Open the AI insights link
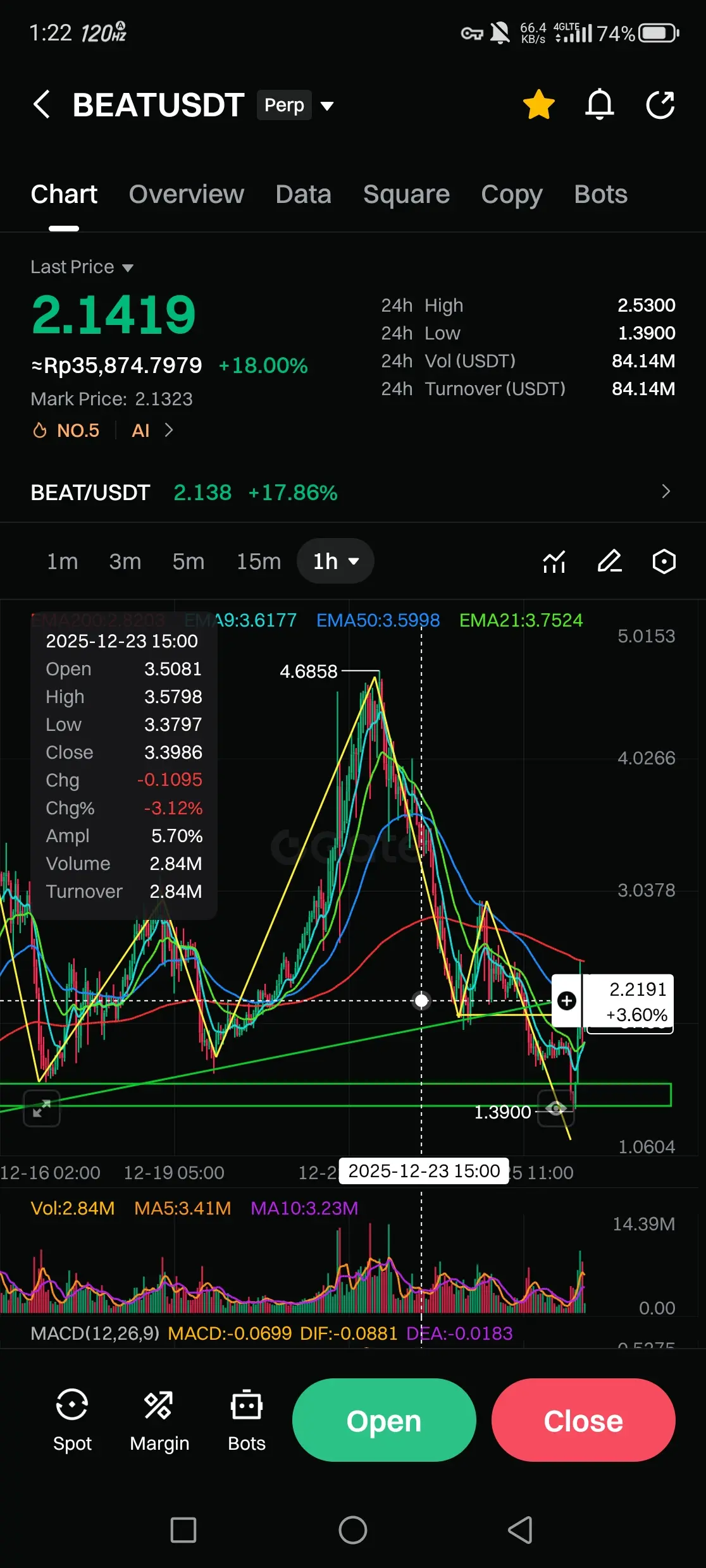This screenshot has width=706, height=1568. coord(140,431)
